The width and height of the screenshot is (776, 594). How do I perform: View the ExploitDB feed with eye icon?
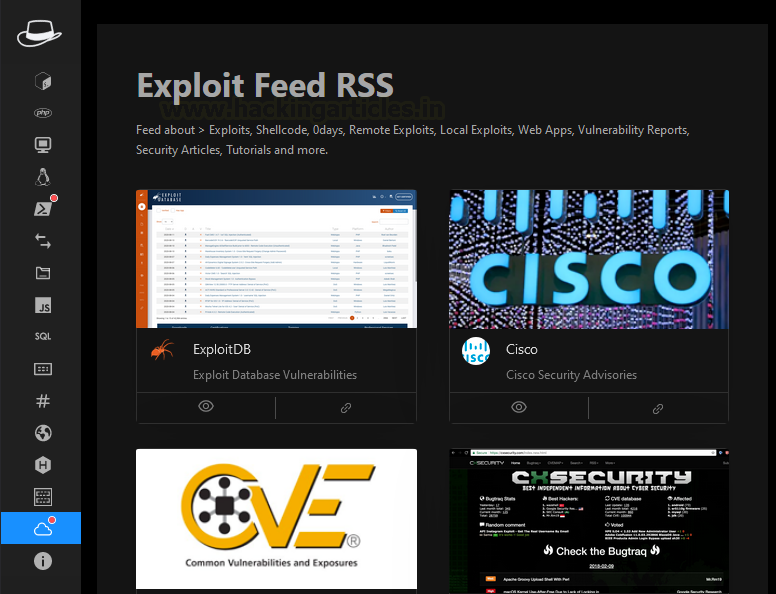tap(206, 406)
